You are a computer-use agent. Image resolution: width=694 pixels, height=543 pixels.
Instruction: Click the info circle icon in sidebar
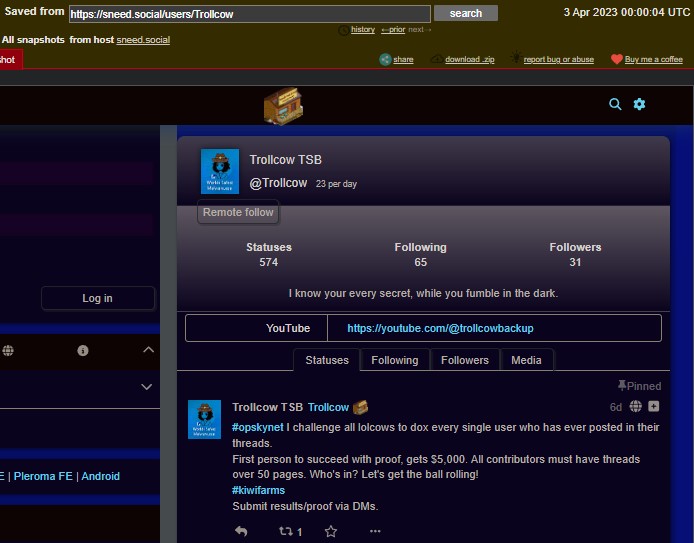83,350
